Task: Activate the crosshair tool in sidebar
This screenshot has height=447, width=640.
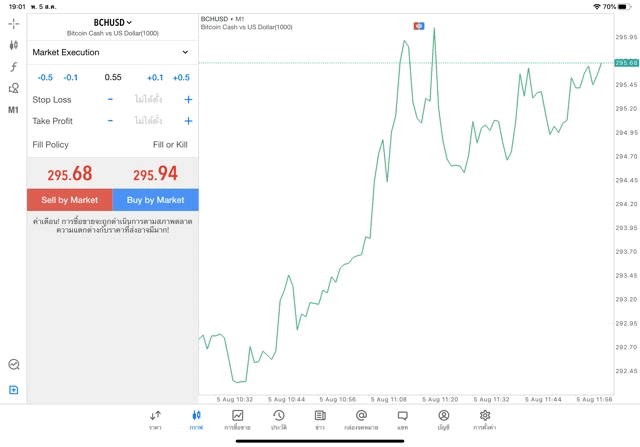Action: point(14,23)
